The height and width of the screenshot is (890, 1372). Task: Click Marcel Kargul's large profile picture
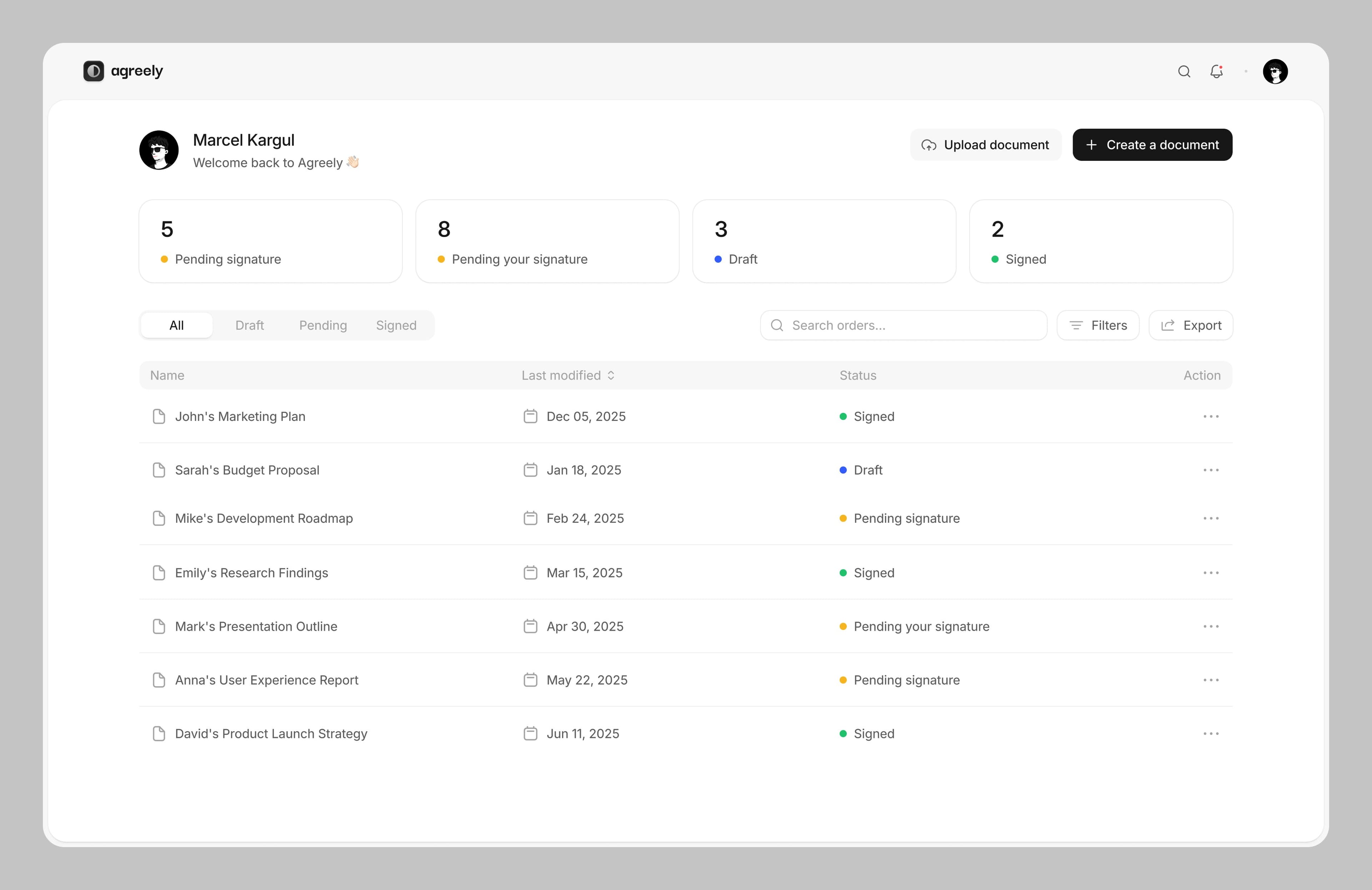point(159,150)
